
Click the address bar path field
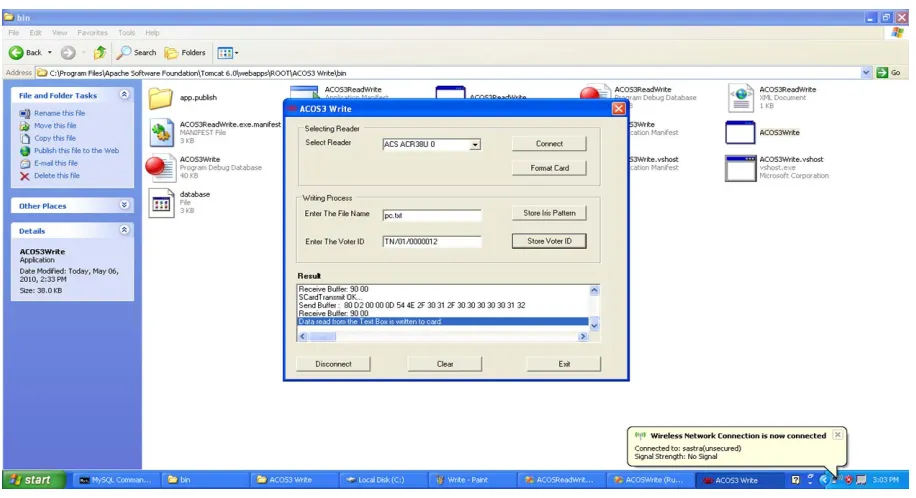[447, 73]
